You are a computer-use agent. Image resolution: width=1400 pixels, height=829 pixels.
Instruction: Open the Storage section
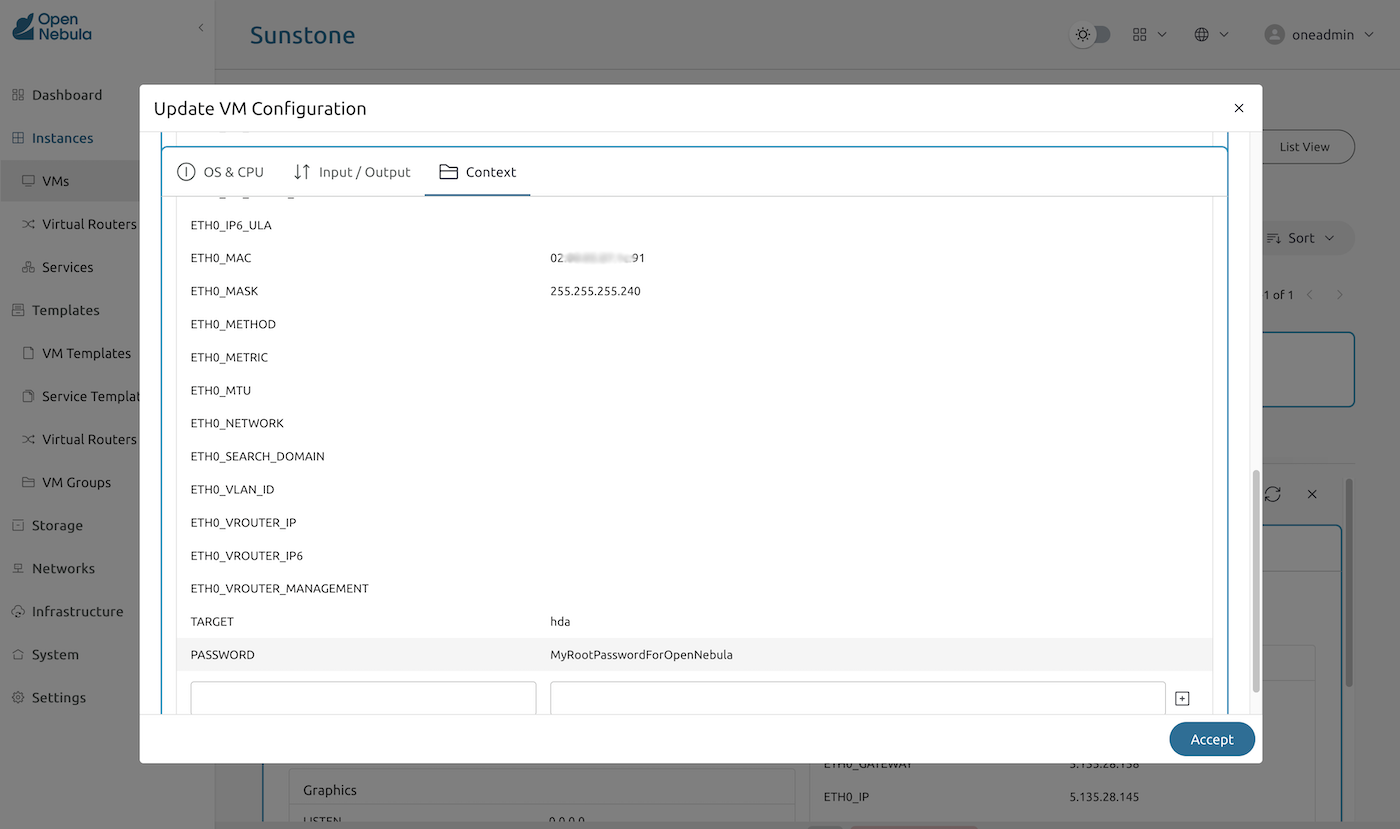click(x=58, y=525)
